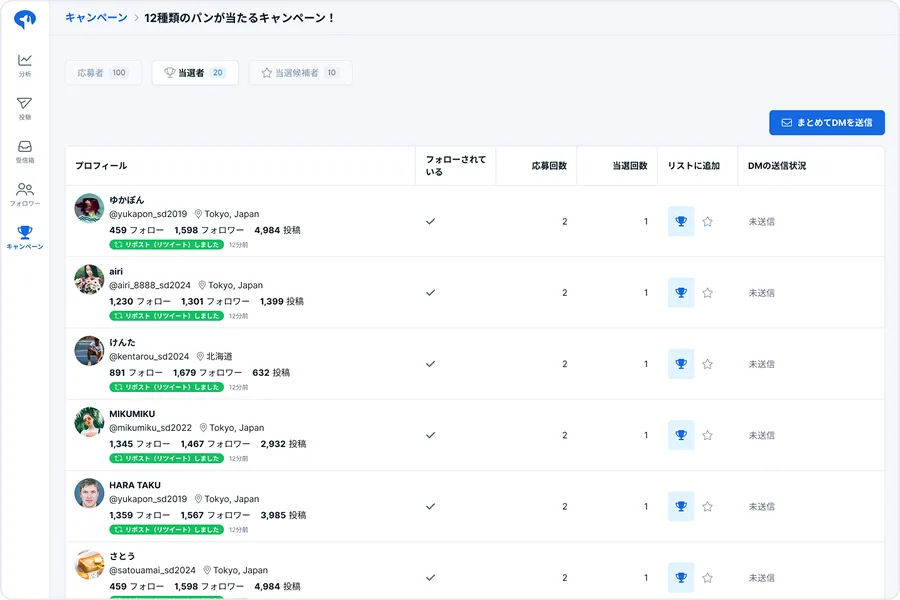Click airi's リポスト green badge
This screenshot has width=900, height=600.
point(167,316)
